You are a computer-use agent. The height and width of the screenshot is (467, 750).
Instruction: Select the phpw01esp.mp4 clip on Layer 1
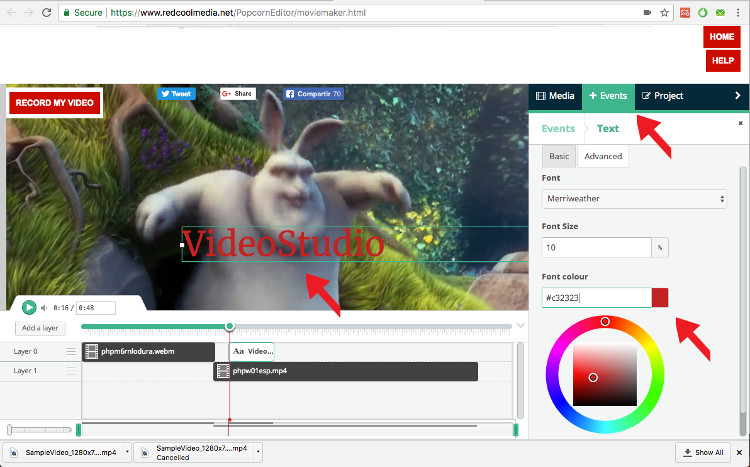click(346, 371)
